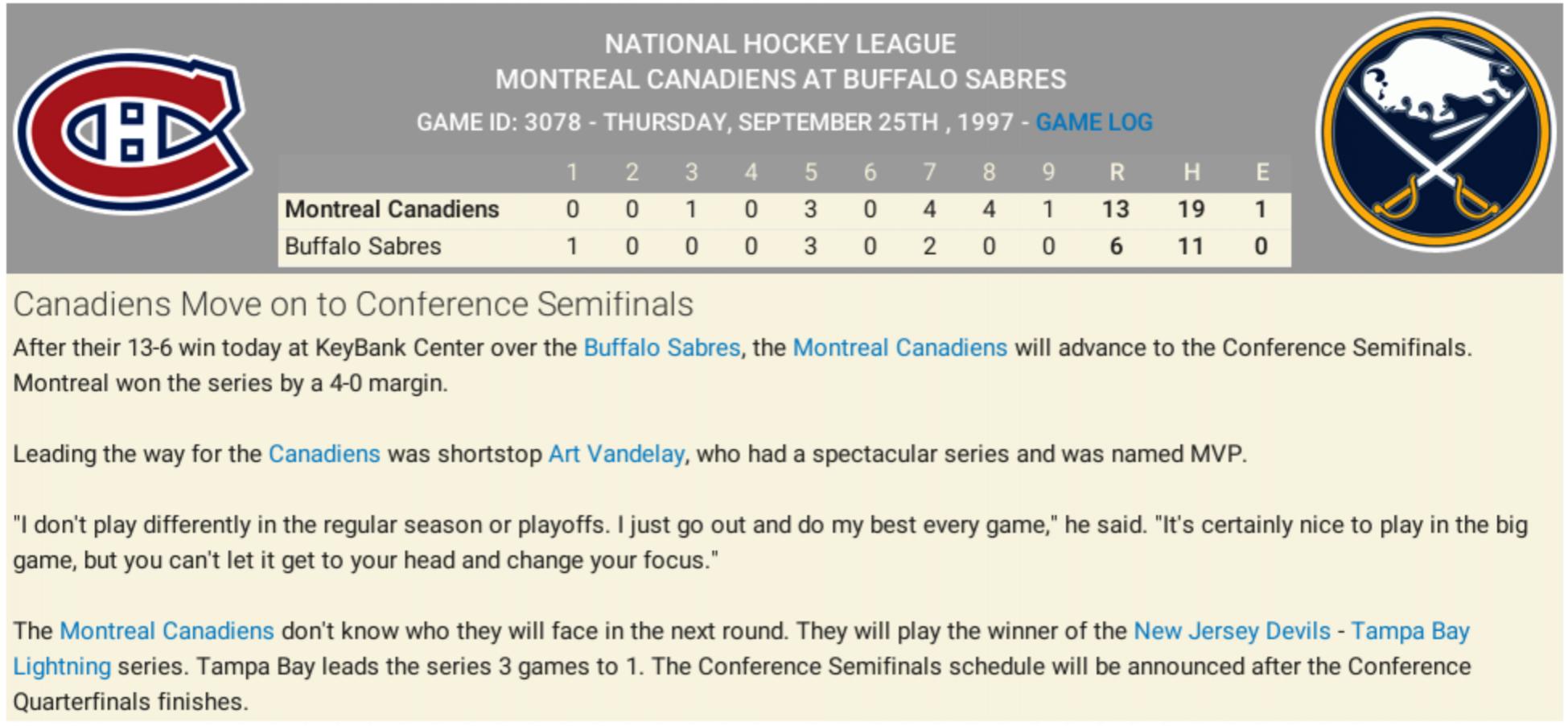Image resolution: width=1568 pixels, height=726 pixels.
Task: Open the Buffalo Sabres link in the first paragraph
Action: (x=661, y=348)
